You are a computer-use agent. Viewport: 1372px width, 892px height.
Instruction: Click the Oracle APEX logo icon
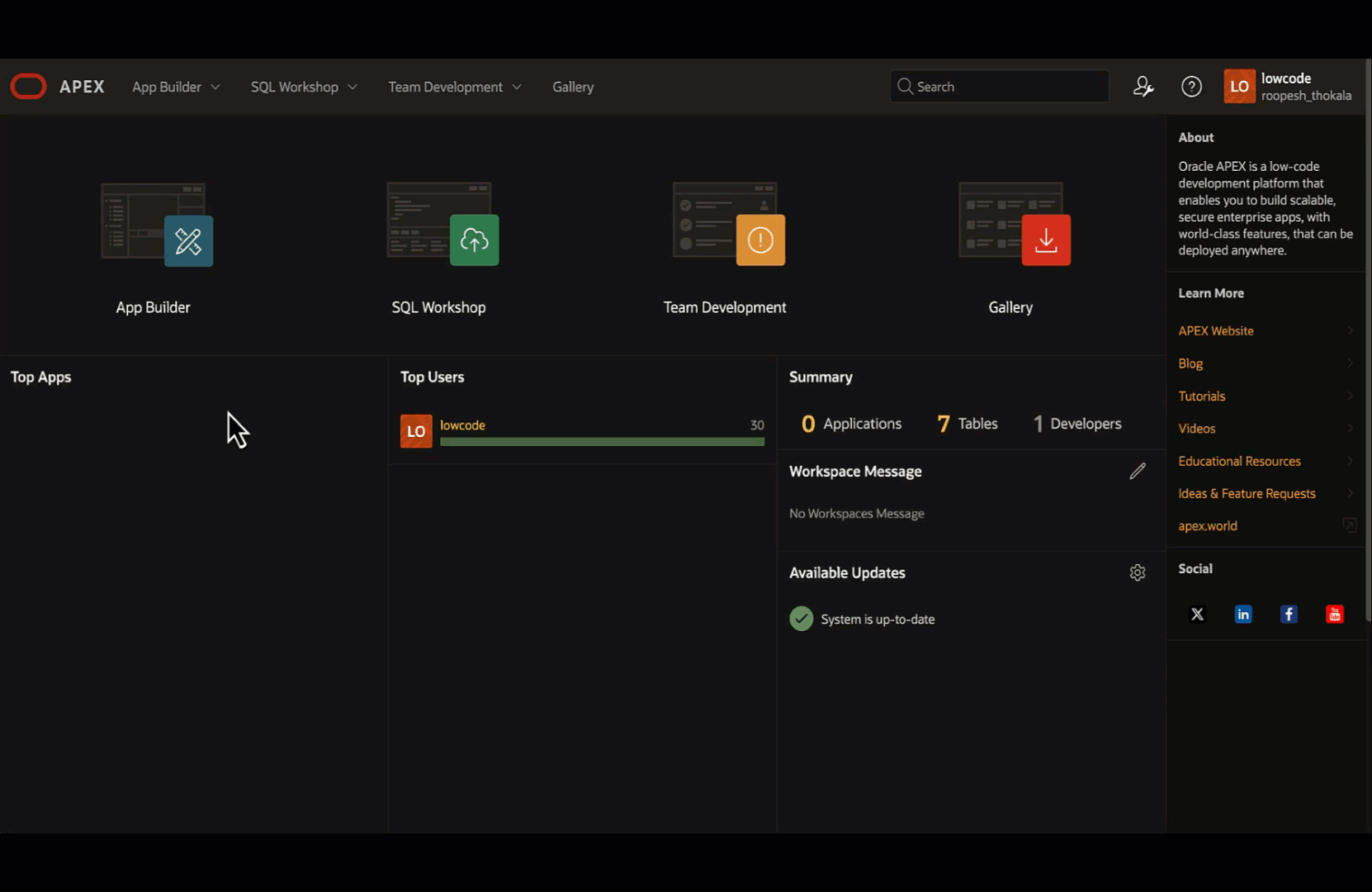[x=28, y=87]
